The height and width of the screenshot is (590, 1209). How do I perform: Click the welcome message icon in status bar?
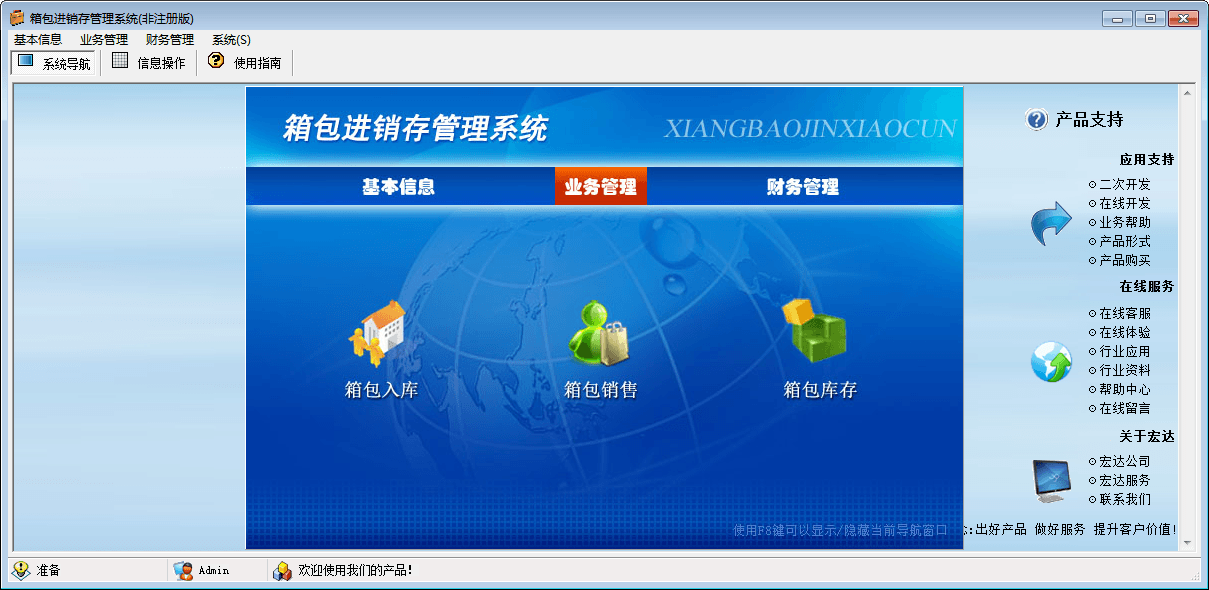click(x=280, y=570)
